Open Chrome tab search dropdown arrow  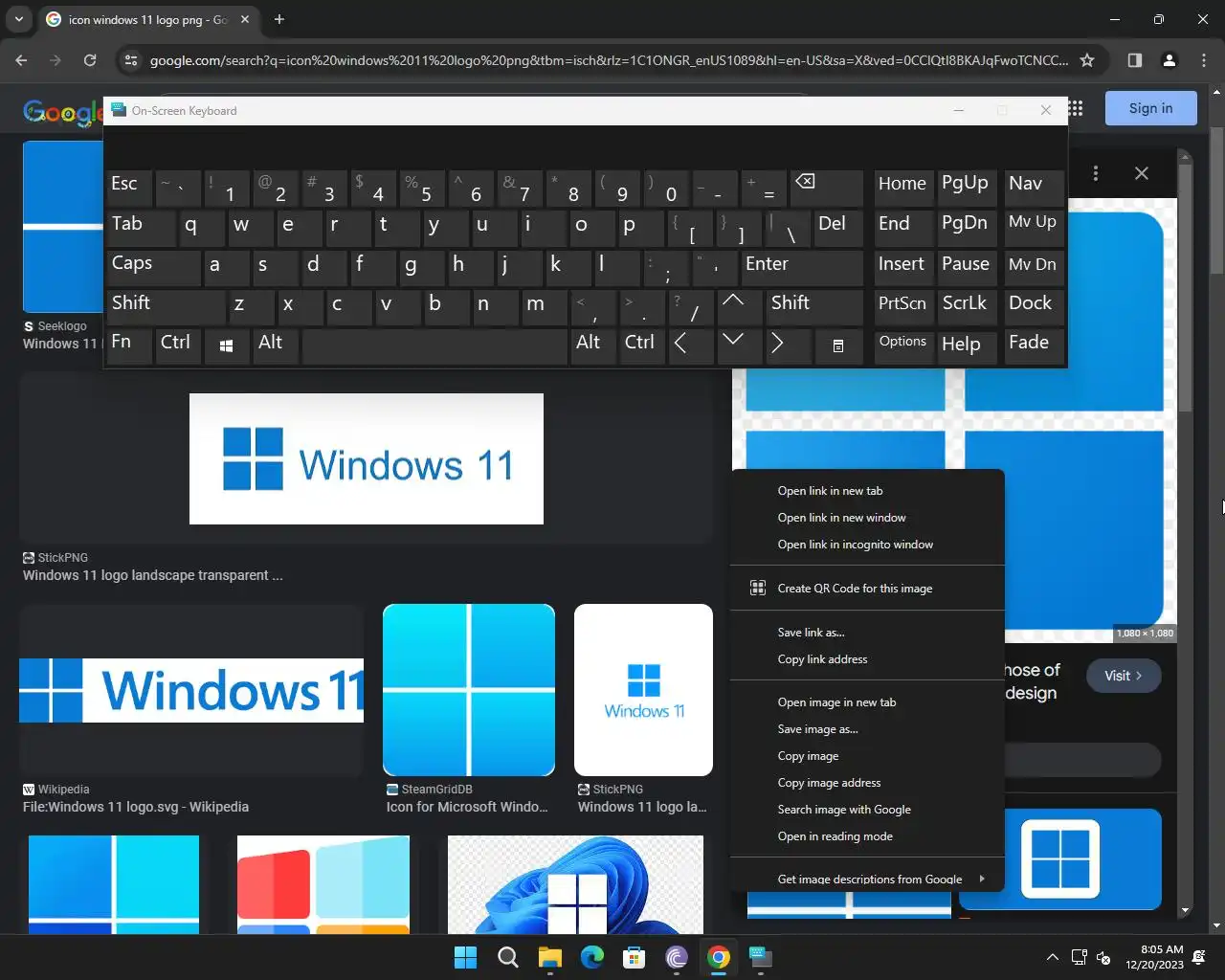click(18, 19)
